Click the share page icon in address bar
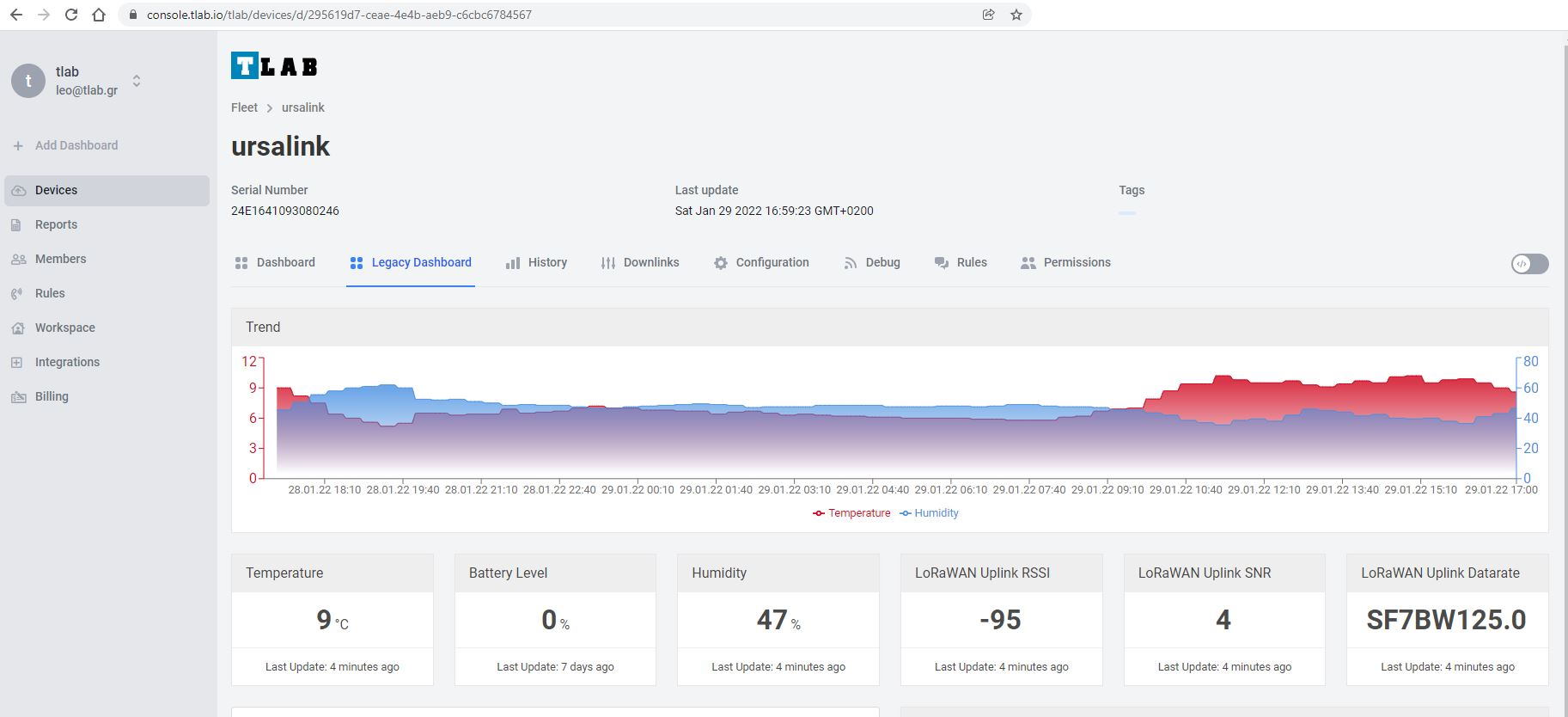 point(988,15)
